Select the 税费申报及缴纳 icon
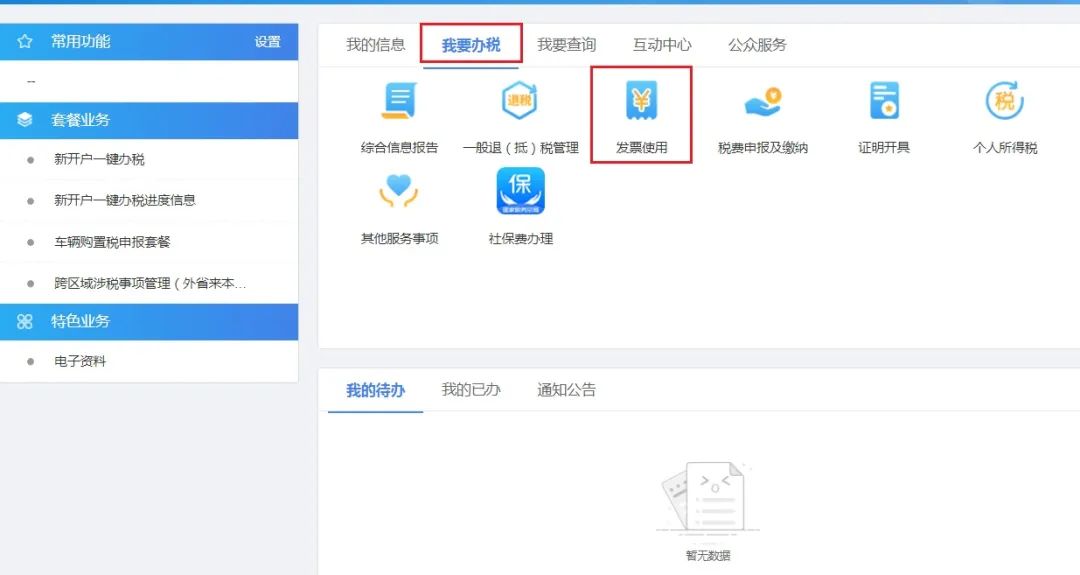Viewport: 1080px width, 575px height. click(x=762, y=102)
